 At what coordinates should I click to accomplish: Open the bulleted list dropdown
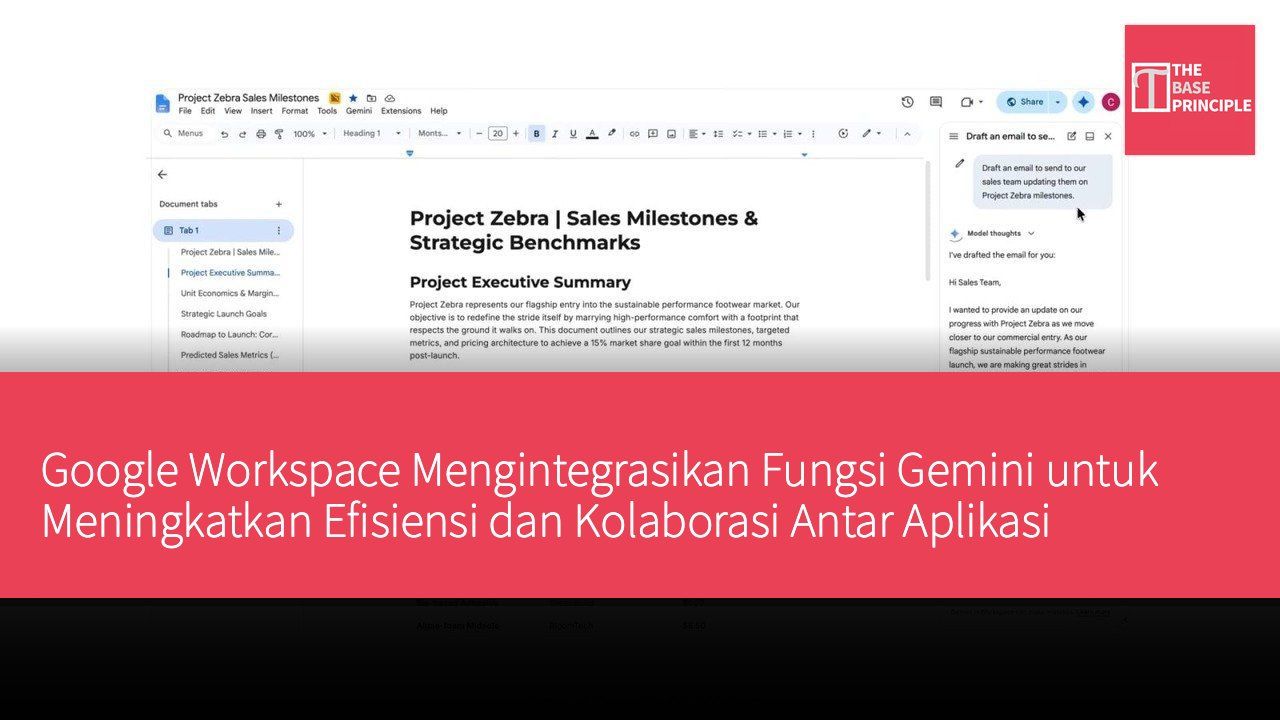[x=766, y=133]
